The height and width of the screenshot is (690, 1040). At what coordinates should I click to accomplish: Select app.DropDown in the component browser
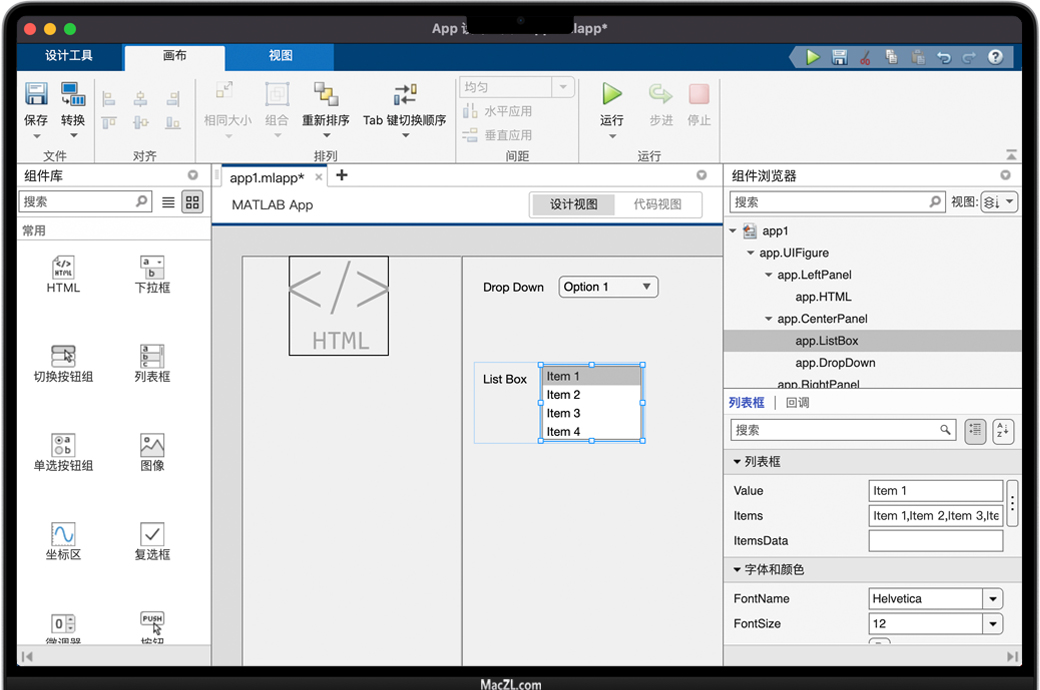click(x=835, y=363)
